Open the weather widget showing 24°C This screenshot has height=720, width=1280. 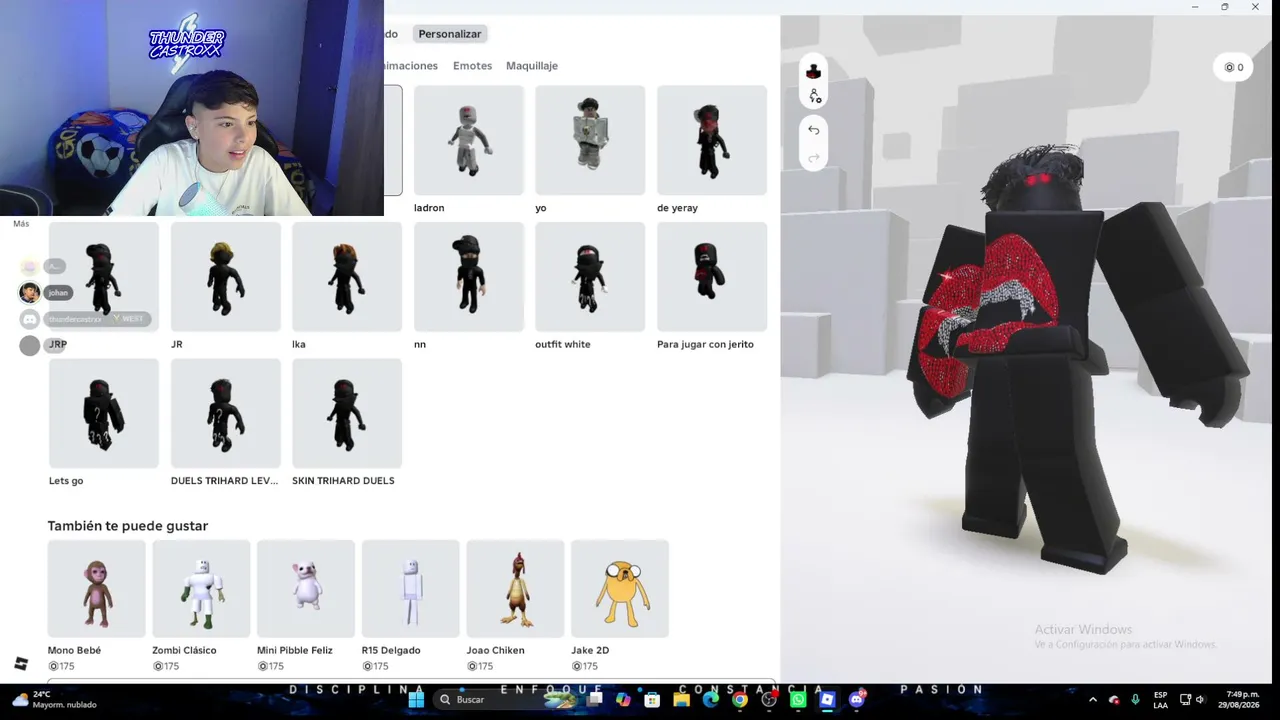[x=56, y=699]
